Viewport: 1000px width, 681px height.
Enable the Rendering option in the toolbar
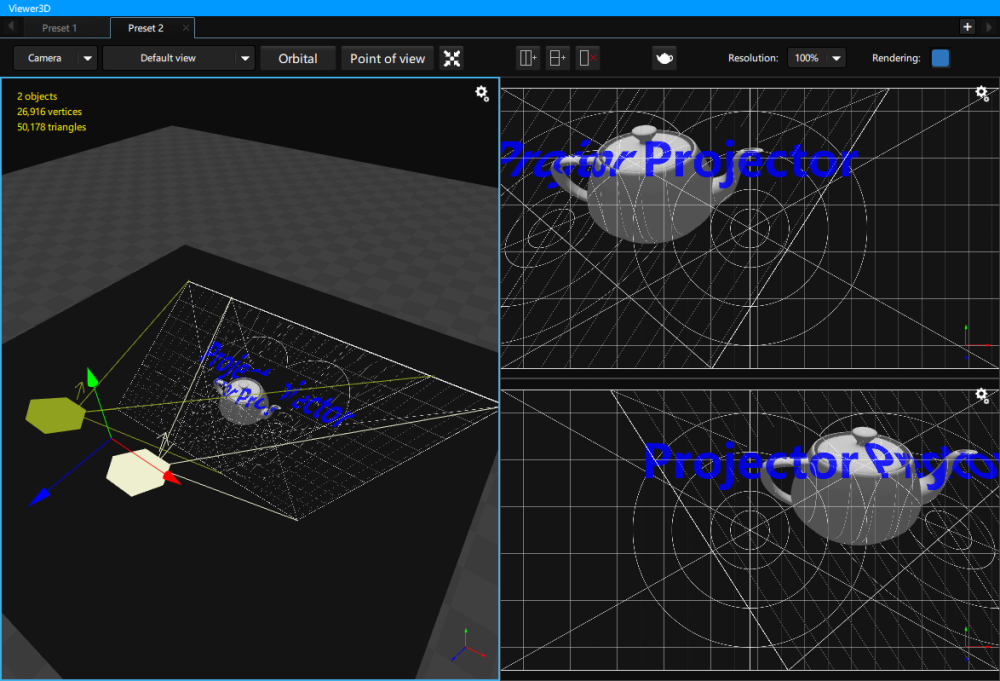coord(939,58)
